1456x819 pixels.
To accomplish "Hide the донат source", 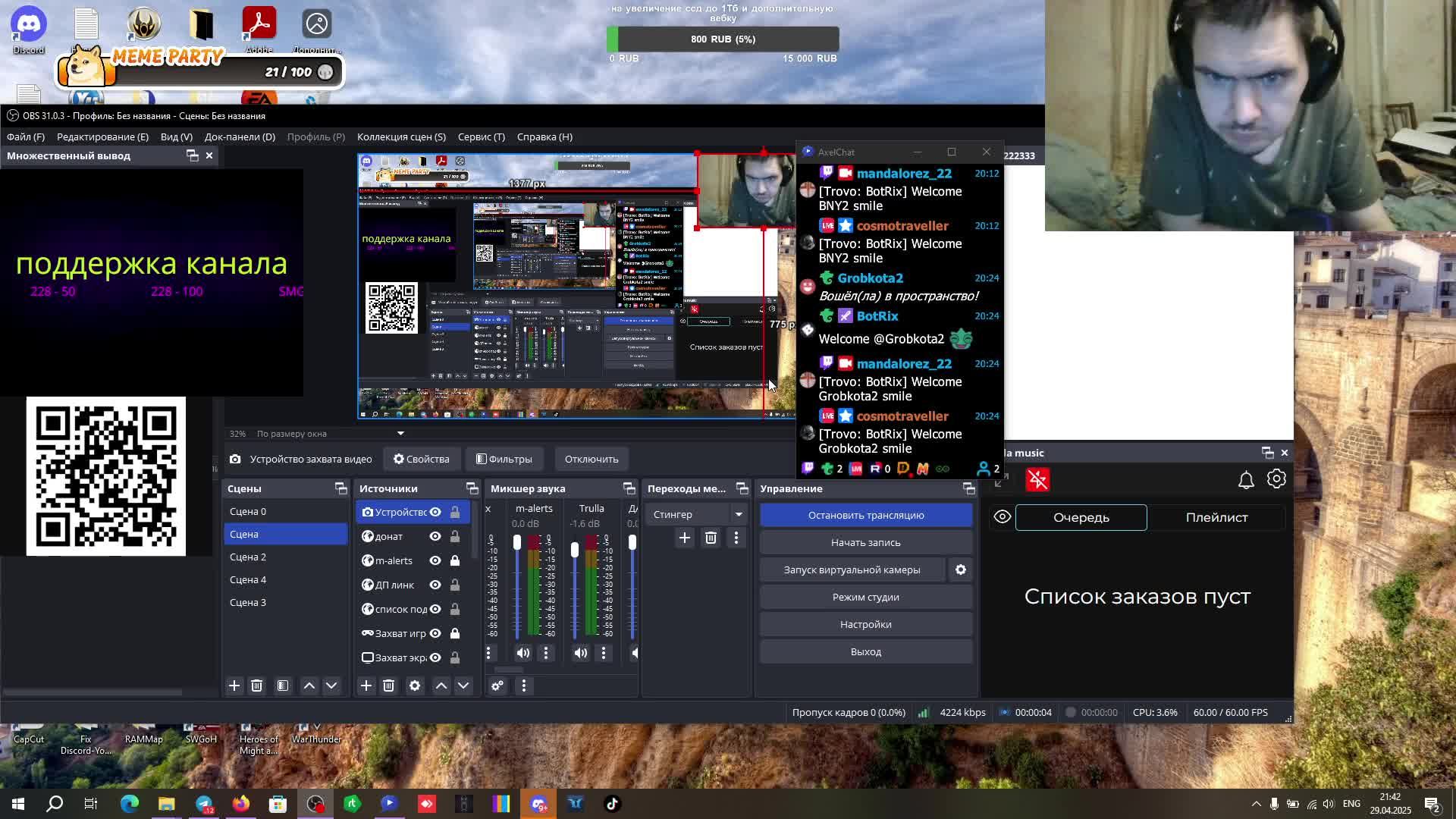I will coord(435,536).
